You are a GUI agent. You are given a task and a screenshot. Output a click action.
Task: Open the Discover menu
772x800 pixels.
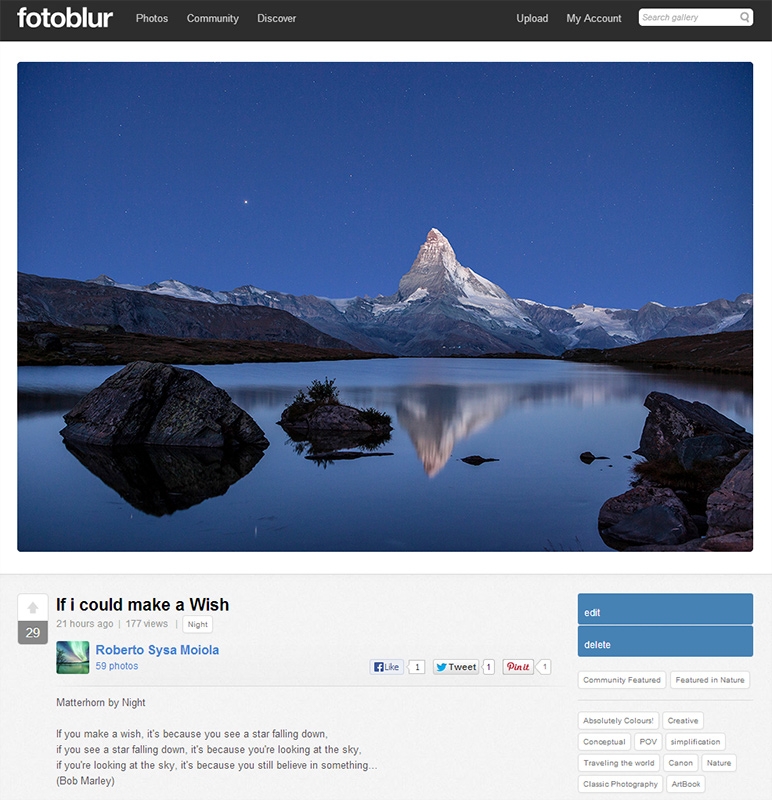point(276,18)
